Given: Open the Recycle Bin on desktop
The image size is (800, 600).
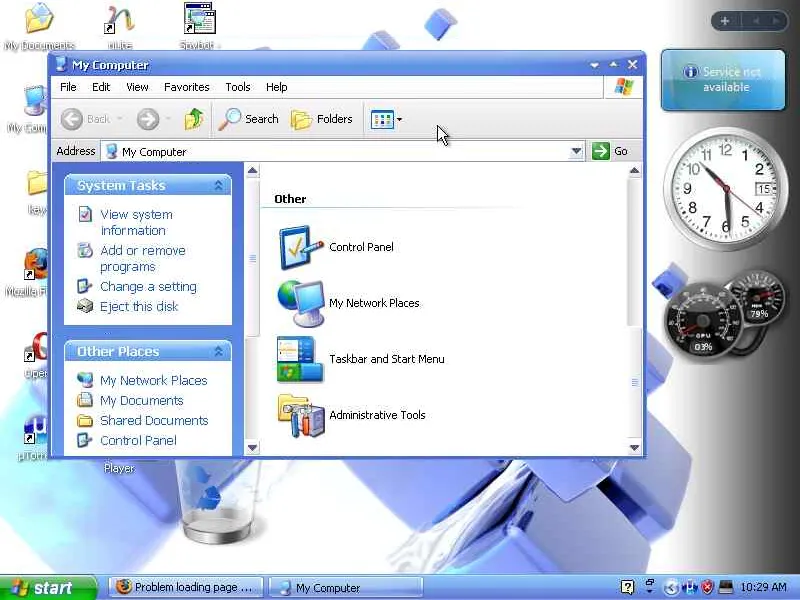Looking at the screenshot, I should 220,503.
